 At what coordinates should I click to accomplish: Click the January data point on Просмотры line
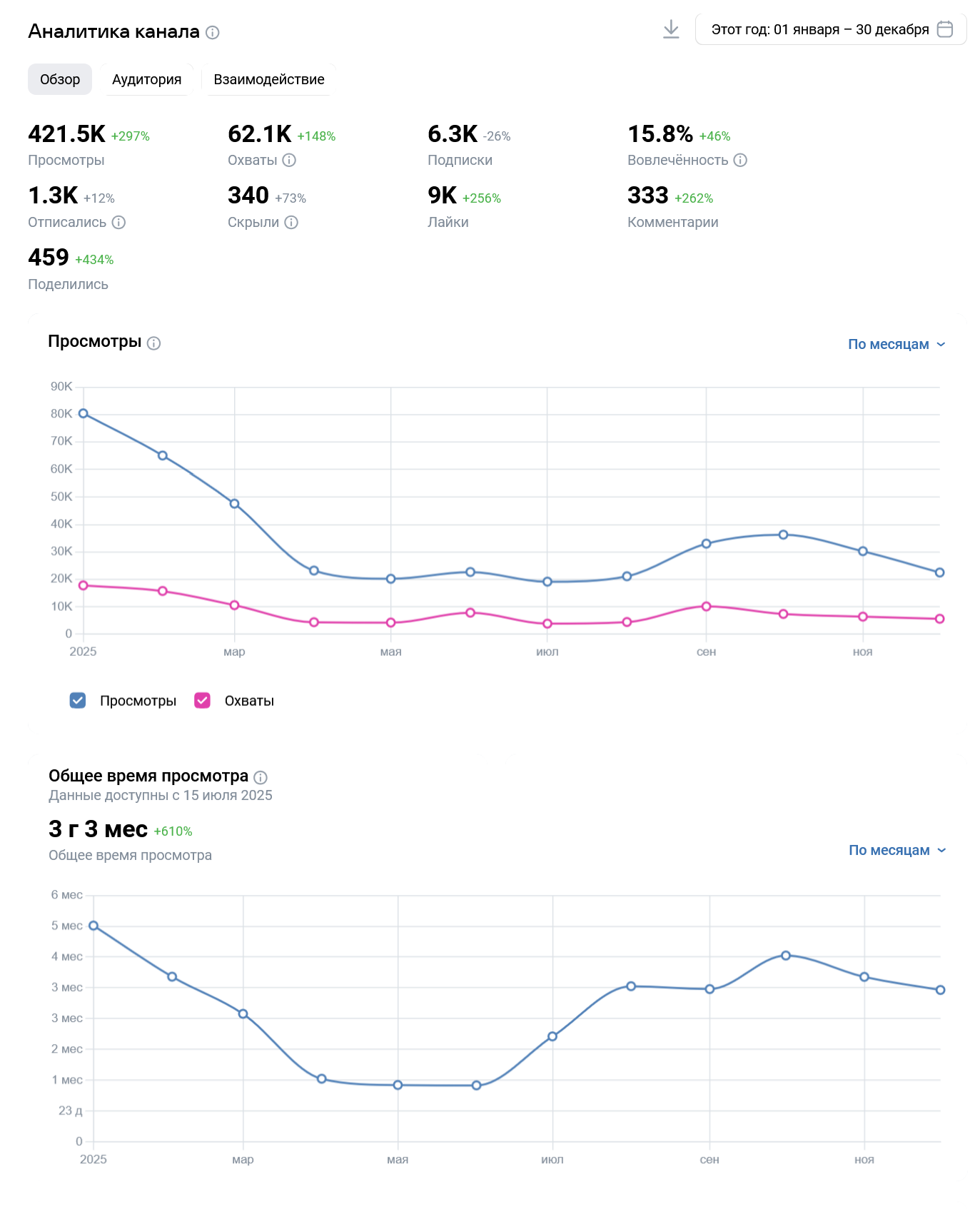click(84, 413)
